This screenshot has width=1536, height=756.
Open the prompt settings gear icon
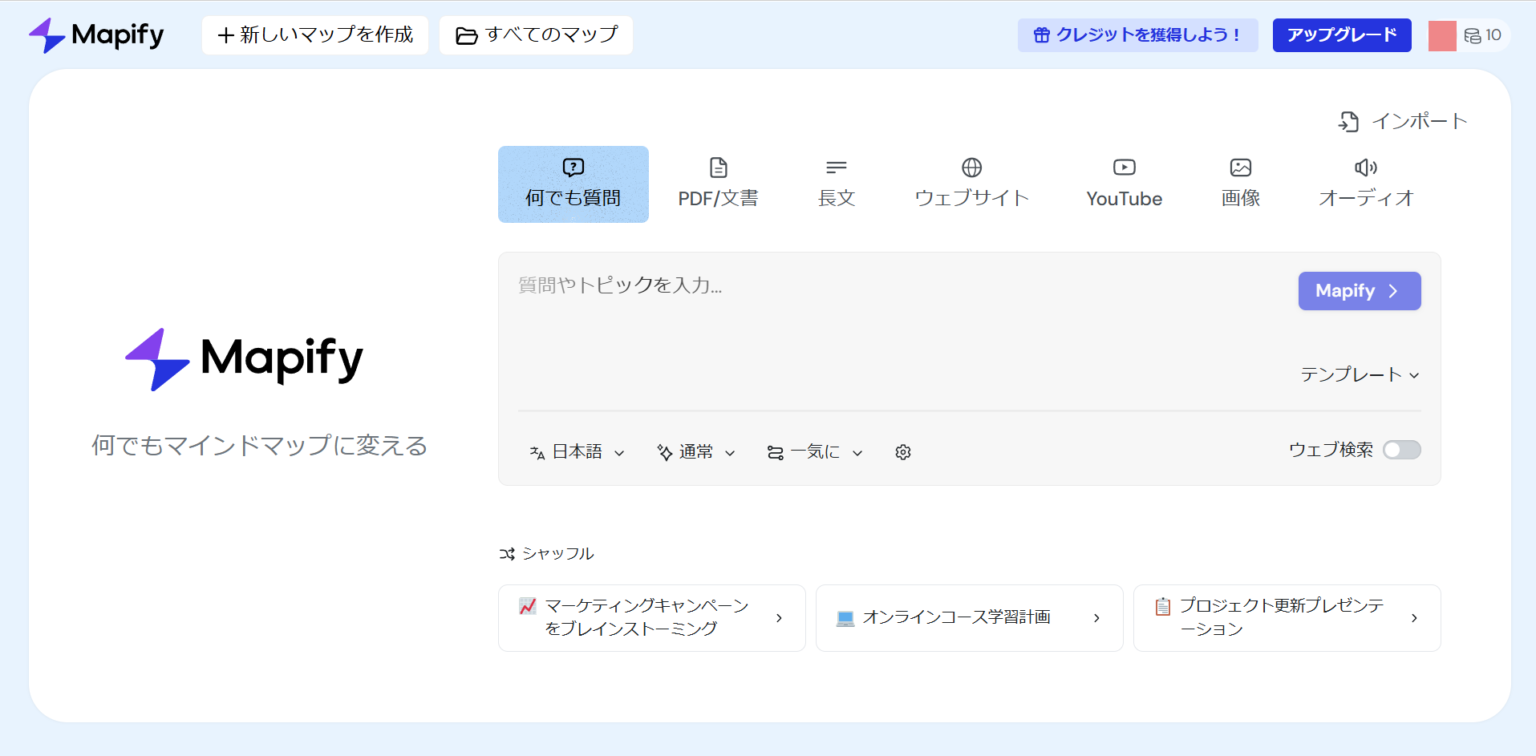point(902,451)
